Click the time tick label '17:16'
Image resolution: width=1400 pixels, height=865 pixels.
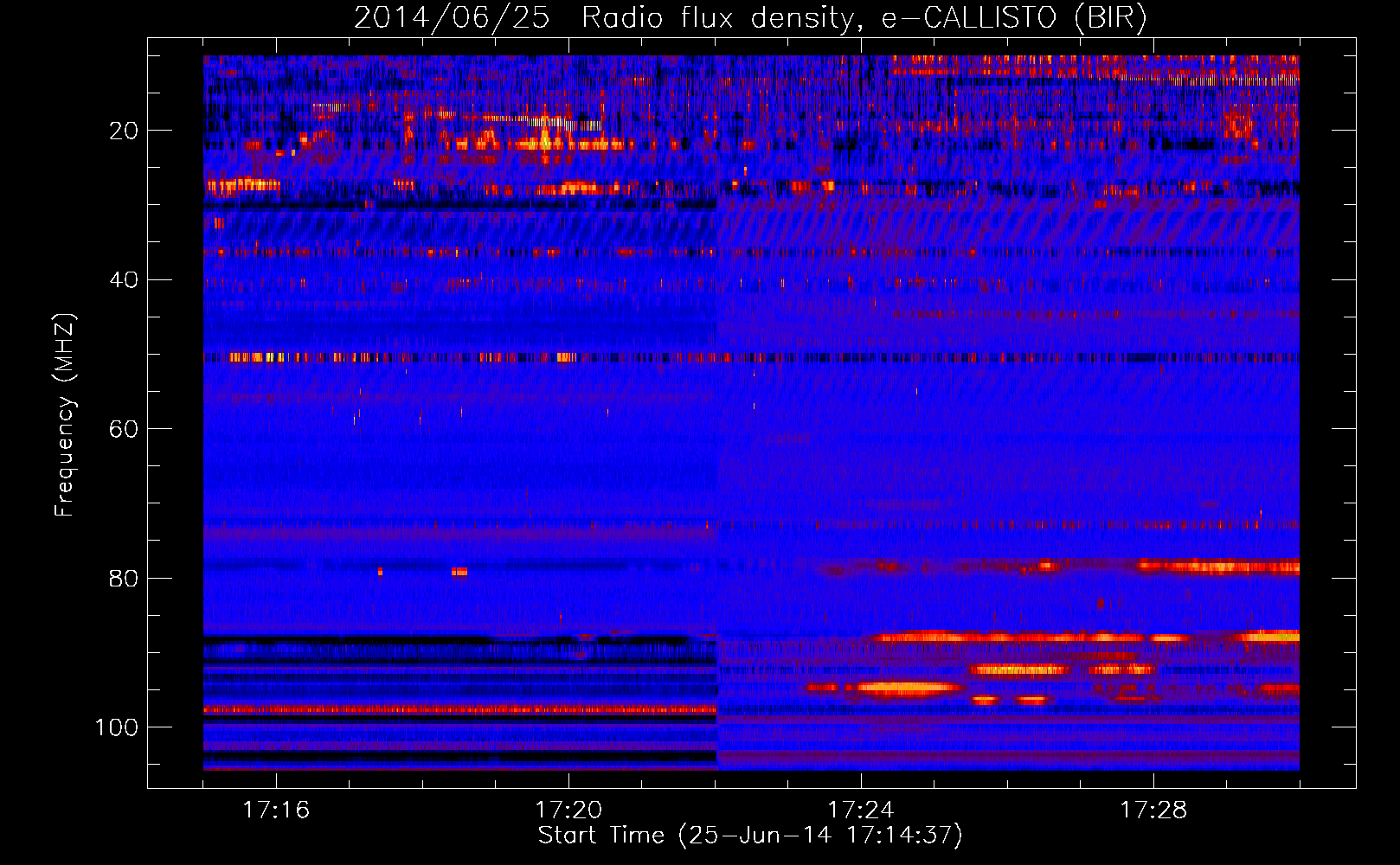[x=276, y=811]
